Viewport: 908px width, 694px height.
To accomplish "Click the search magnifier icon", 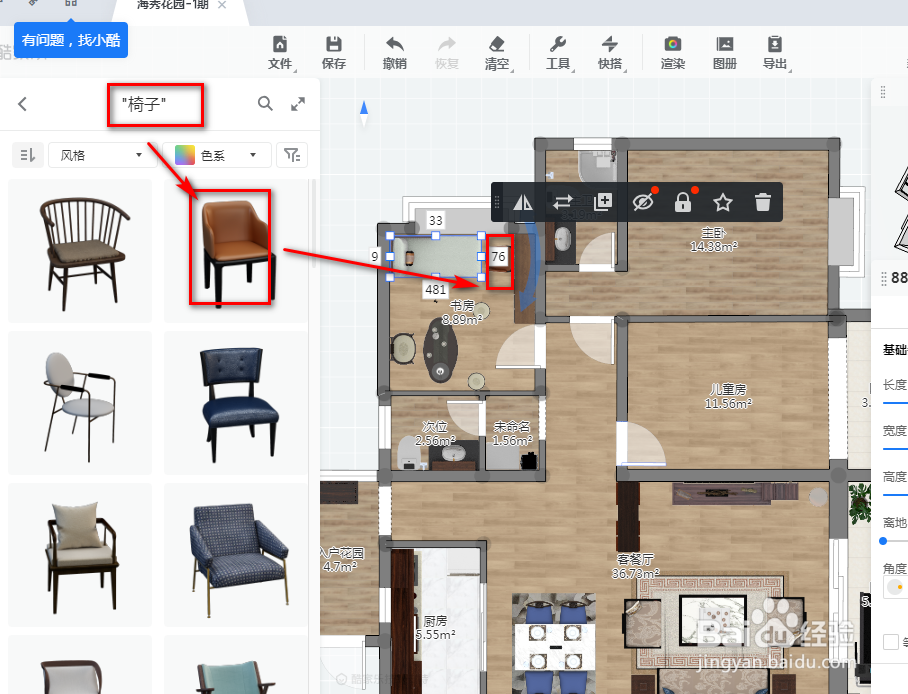I will coord(265,104).
